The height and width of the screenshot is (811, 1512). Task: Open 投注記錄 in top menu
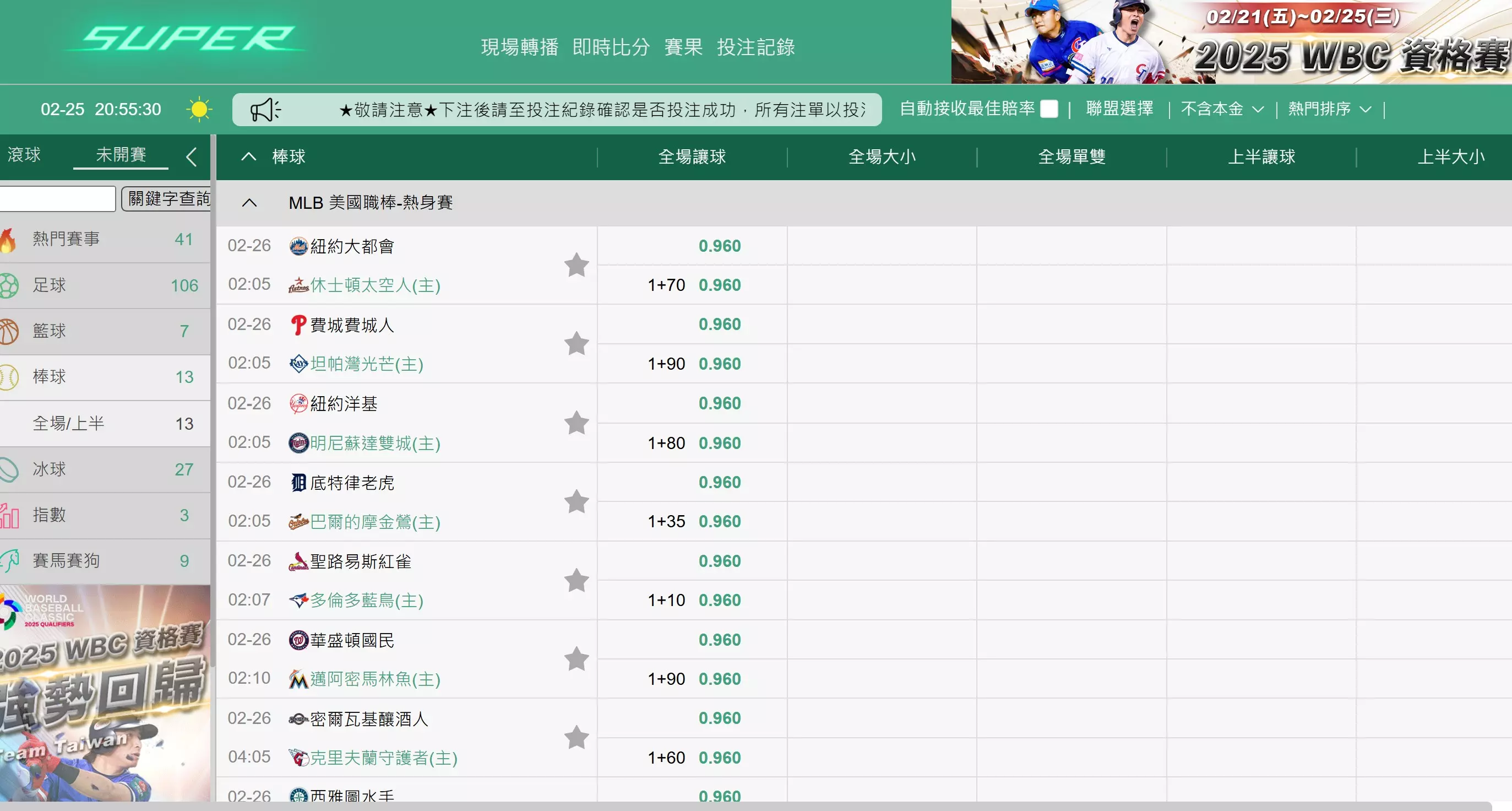[x=756, y=47]
